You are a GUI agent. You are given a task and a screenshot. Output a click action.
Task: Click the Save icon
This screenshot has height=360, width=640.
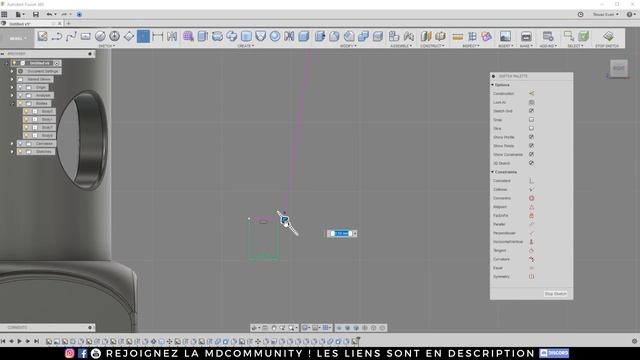pyautogui.click(x=36, y=14)
